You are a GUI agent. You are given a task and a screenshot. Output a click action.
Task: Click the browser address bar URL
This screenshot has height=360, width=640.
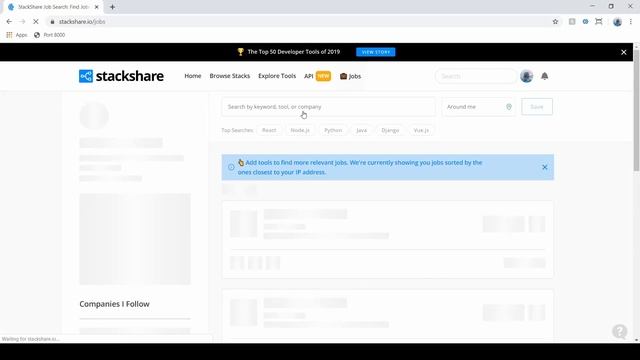[x=82, y=22]
